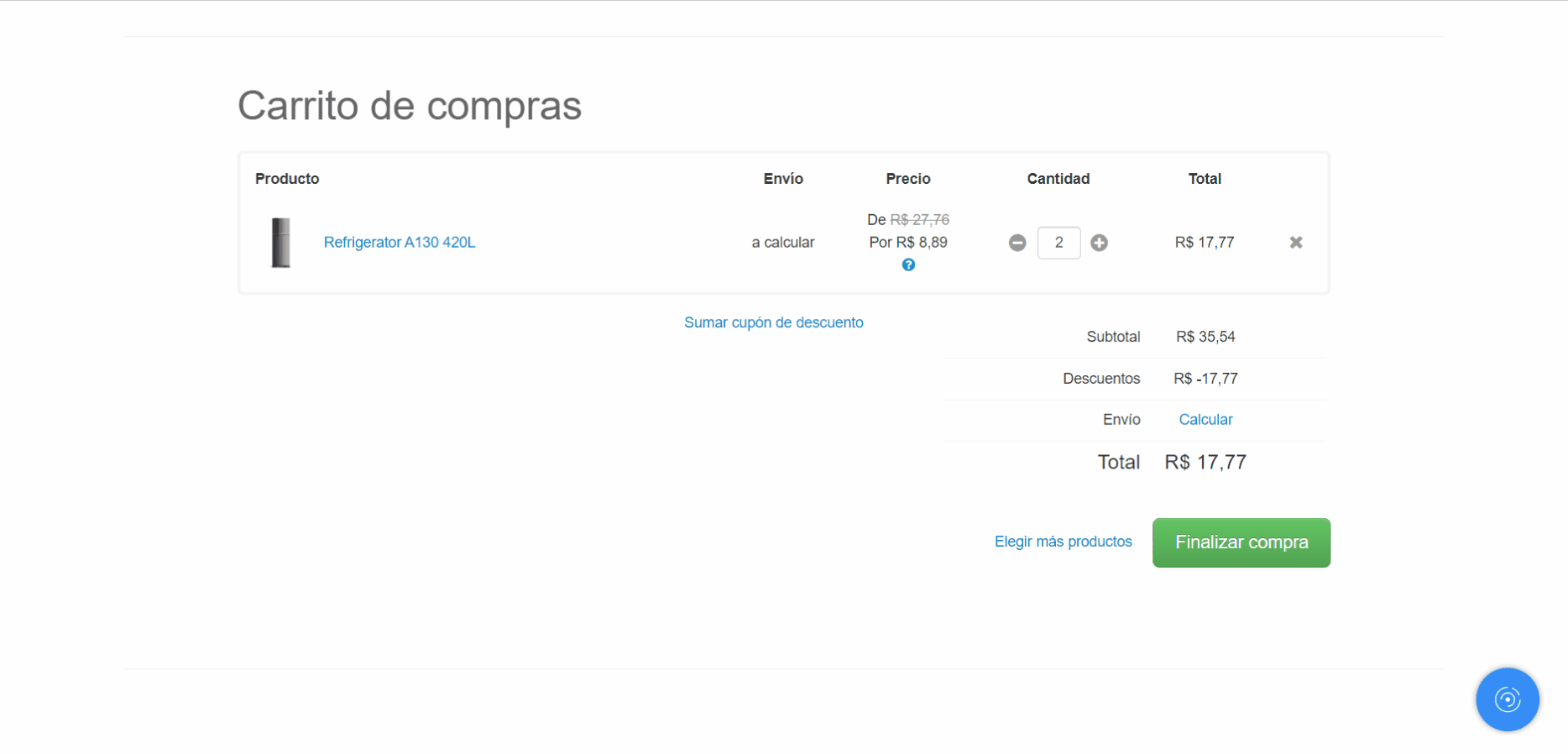The width and height of the screenshot is (1568, 754).
Task: Select the Producto column header
Action: tap(287, 179)
